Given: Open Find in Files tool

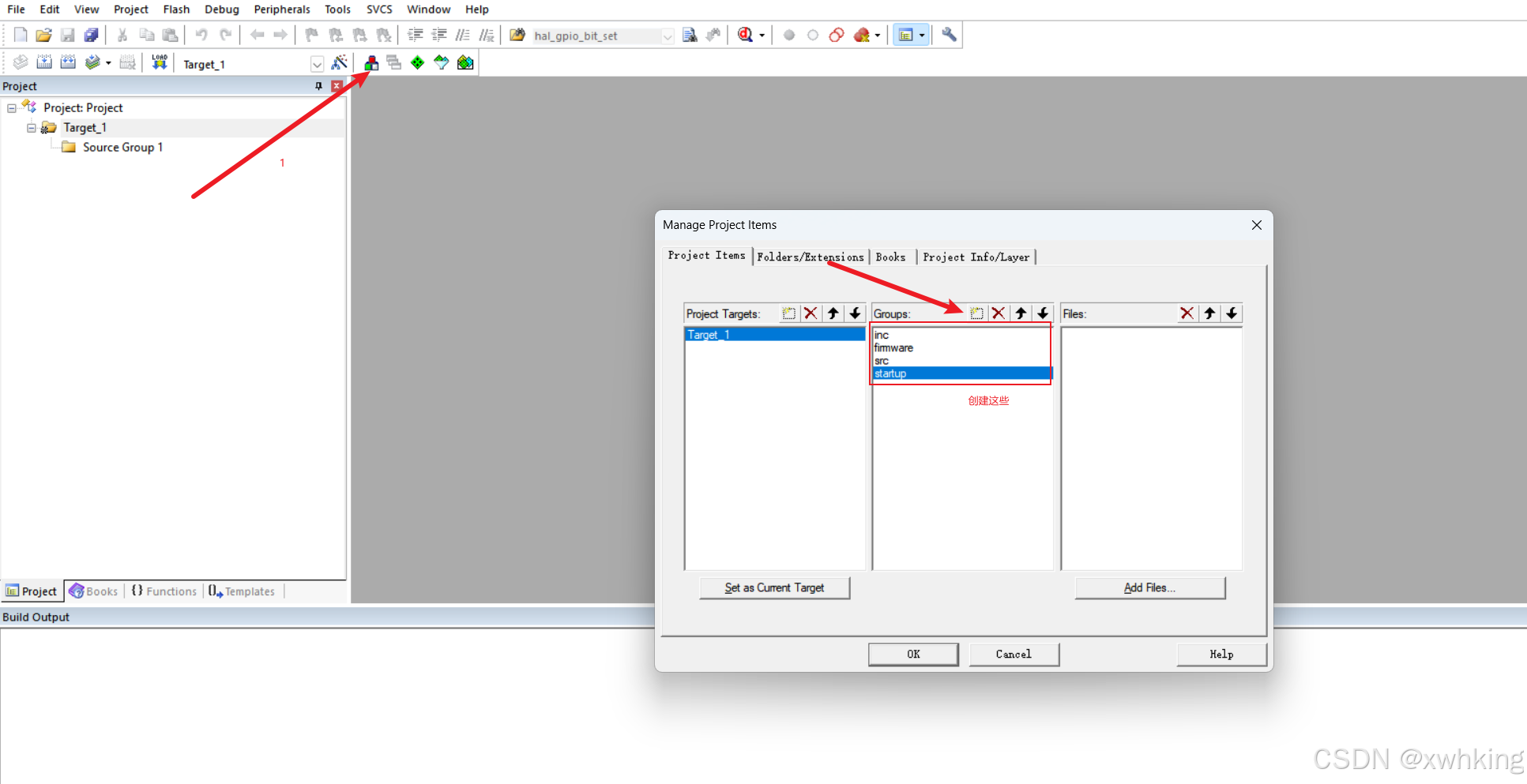Looking at the screenshot, I should click(517, 35).
